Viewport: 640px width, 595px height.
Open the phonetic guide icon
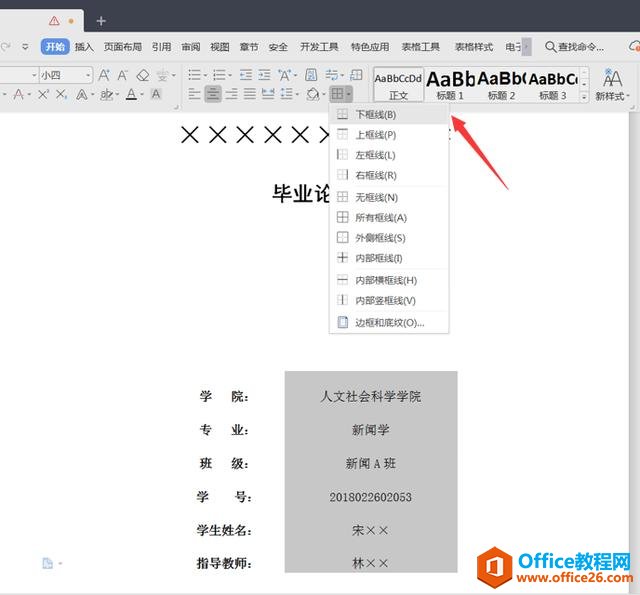coord(162,75)
